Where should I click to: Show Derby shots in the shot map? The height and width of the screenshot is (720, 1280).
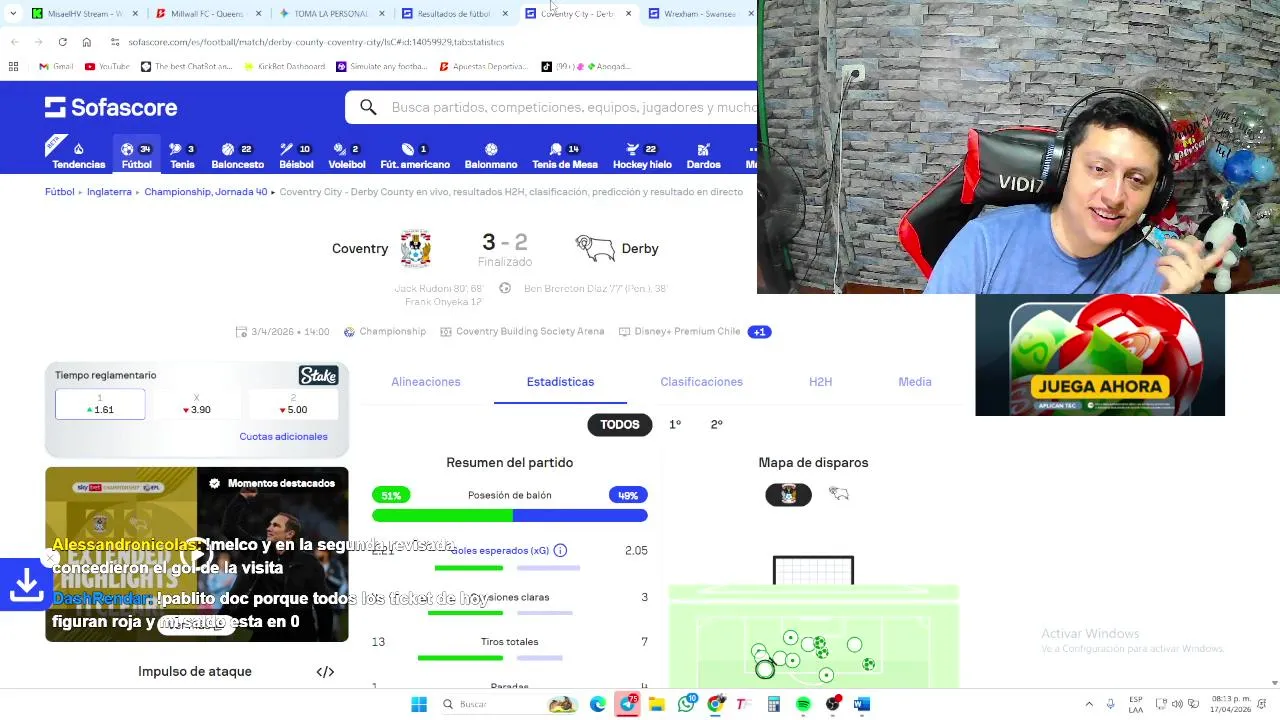click(838, 494)
